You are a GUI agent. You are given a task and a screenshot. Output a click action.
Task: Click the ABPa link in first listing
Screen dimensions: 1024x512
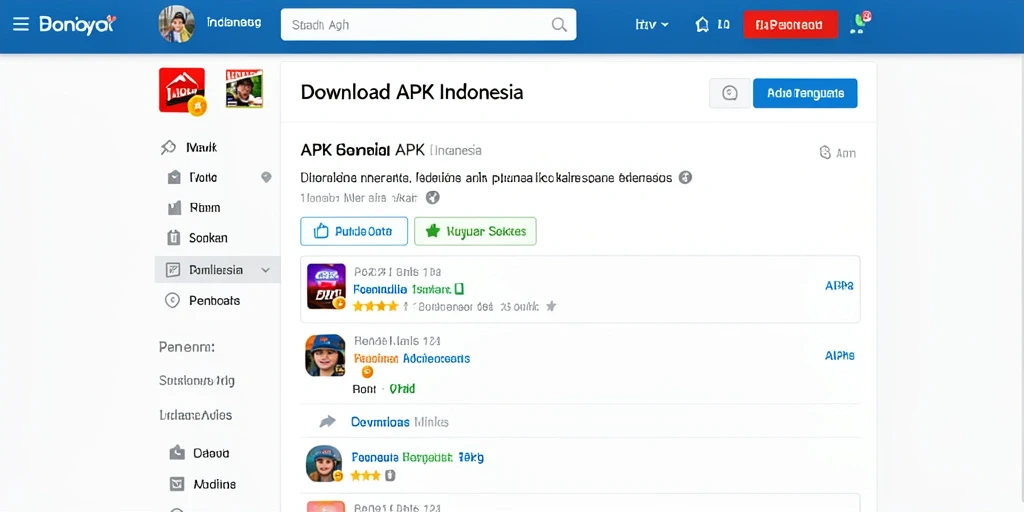point(839,285)
